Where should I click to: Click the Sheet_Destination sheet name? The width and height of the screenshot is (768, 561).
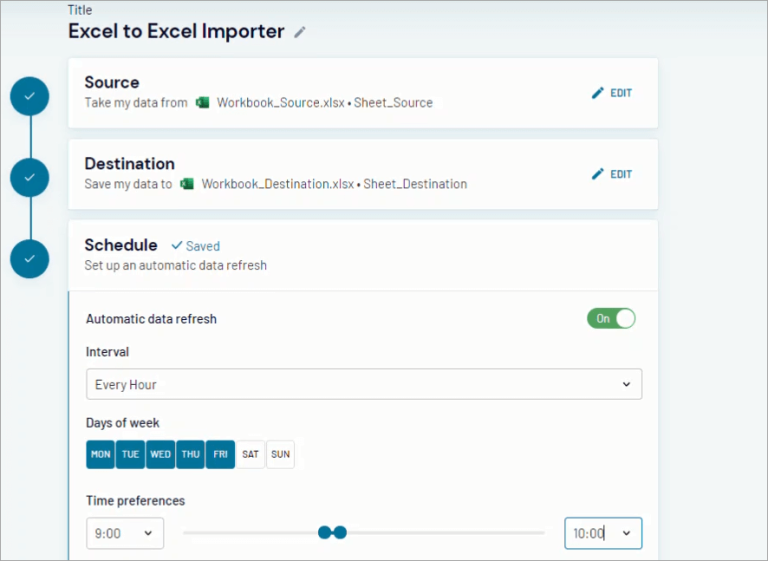pos(415,184)
